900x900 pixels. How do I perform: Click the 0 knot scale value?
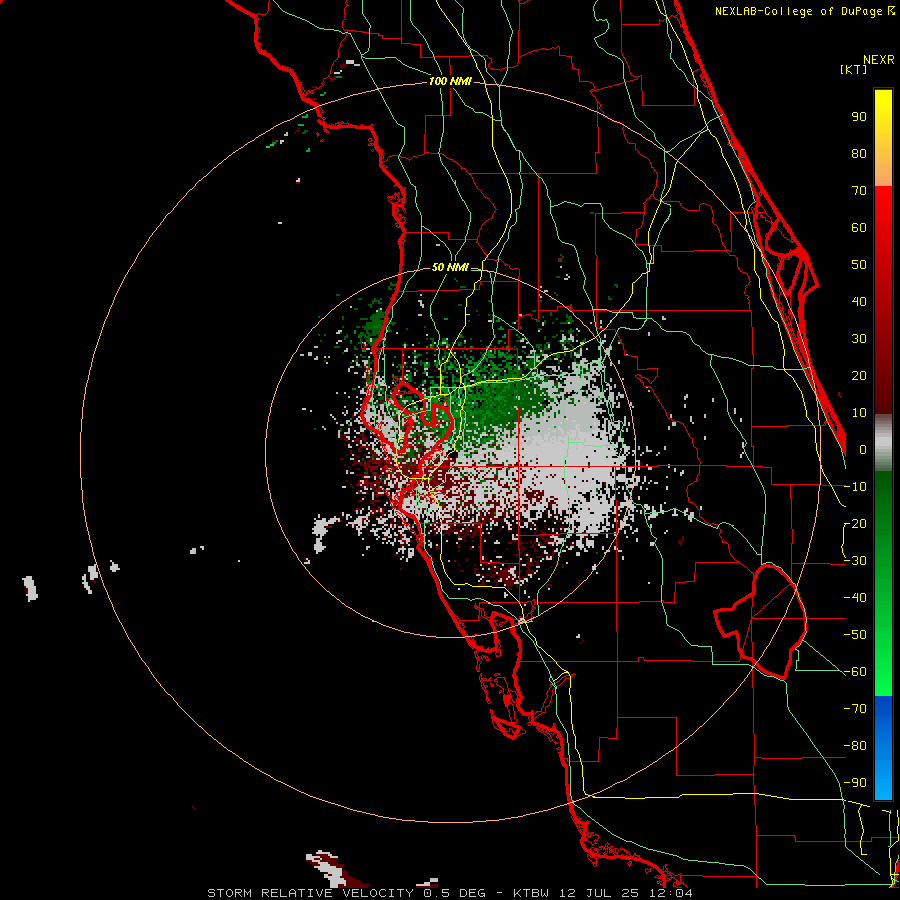(863, 450)
